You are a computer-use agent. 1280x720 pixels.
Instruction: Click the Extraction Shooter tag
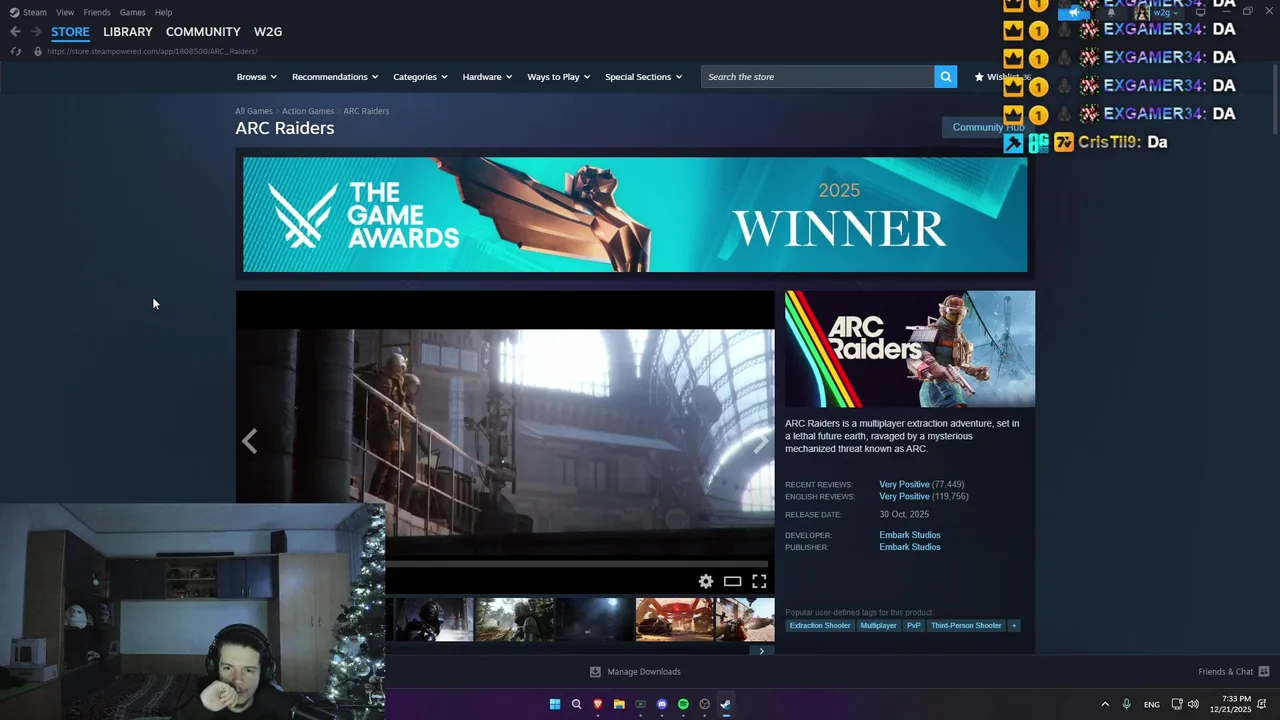(x=820, y=626)
